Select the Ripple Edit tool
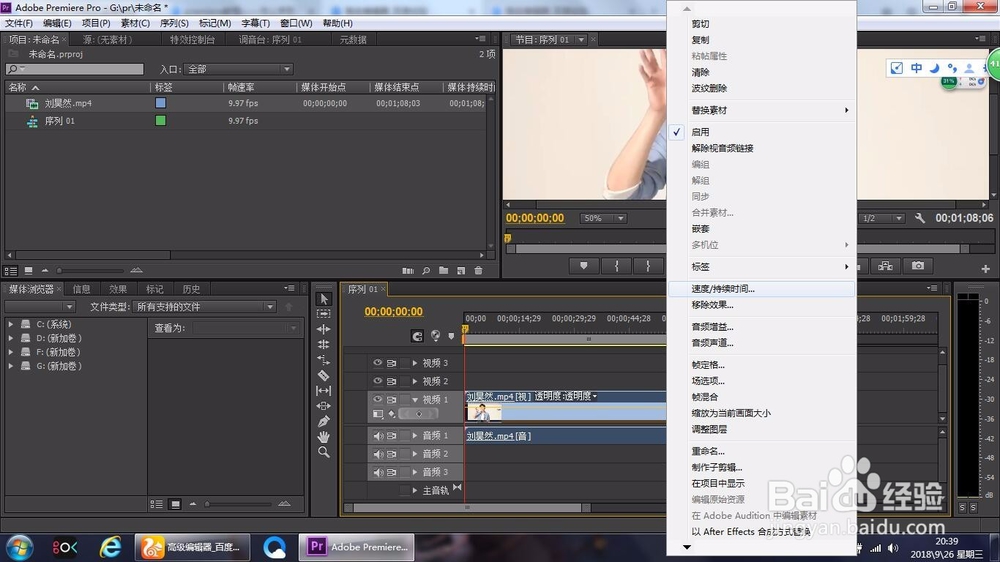The width and height of the screenshot is (1000, 562). tap(323, 329)
